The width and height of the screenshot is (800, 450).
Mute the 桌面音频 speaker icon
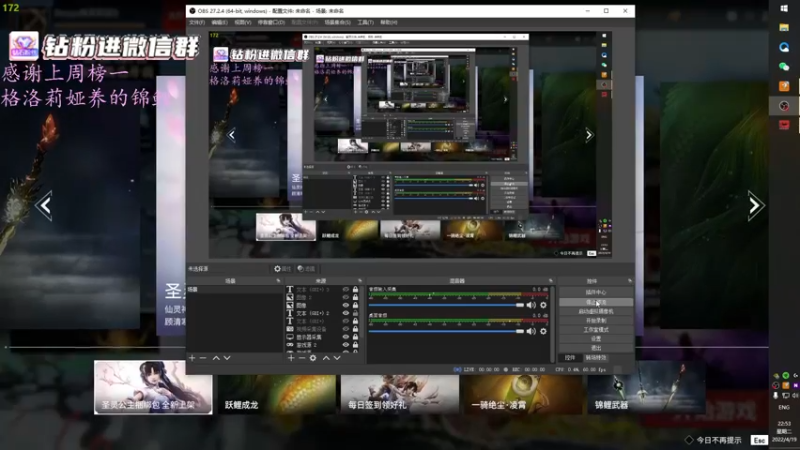point(531,331)
